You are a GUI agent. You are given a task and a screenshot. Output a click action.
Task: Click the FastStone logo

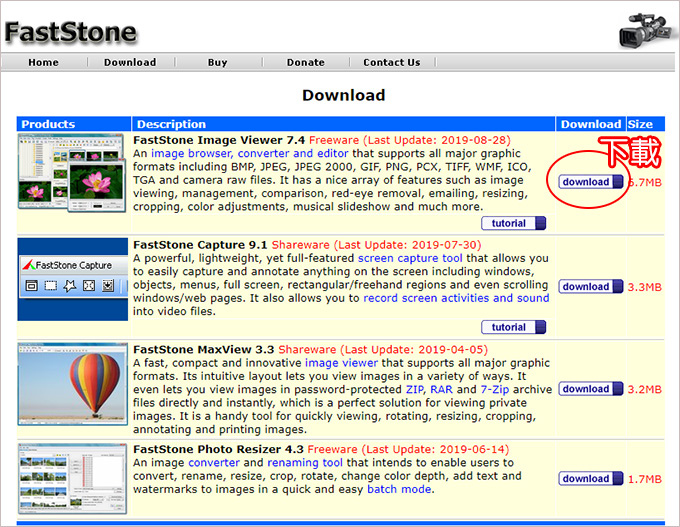point(71,33)
